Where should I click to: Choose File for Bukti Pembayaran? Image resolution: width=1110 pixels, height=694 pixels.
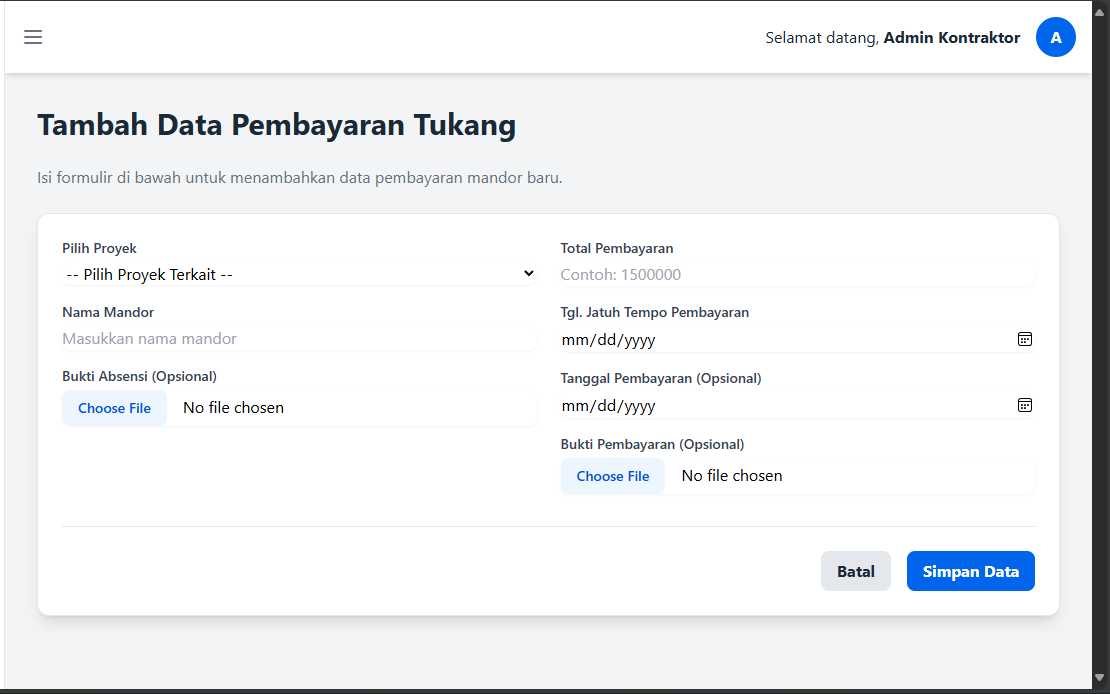tap(612, 476)
